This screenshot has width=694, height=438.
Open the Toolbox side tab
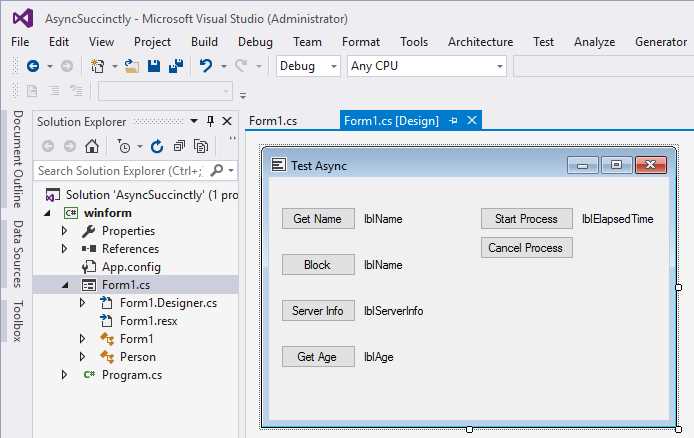17,321
